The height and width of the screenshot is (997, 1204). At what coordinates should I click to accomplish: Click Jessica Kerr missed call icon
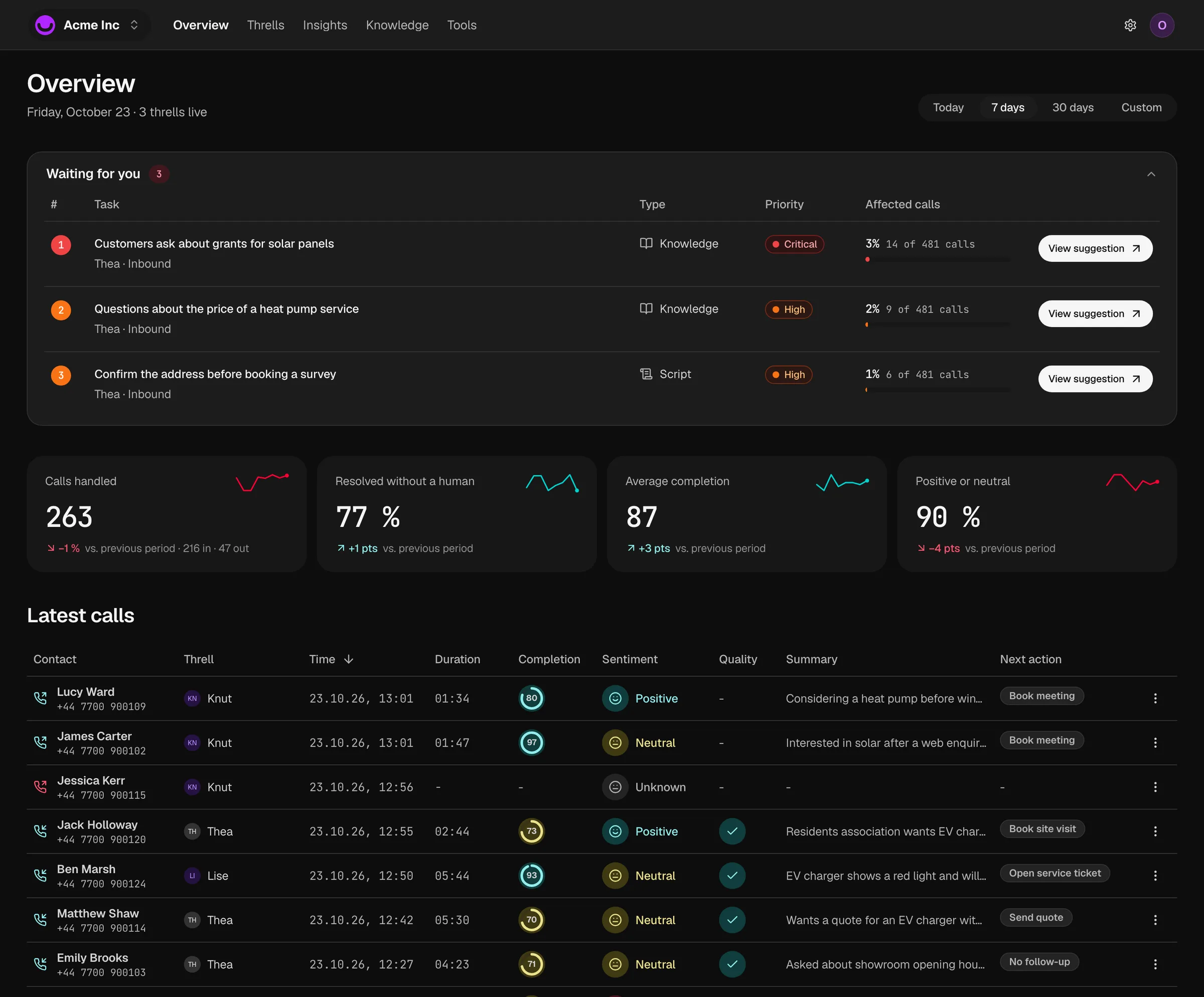coord(40,787)
